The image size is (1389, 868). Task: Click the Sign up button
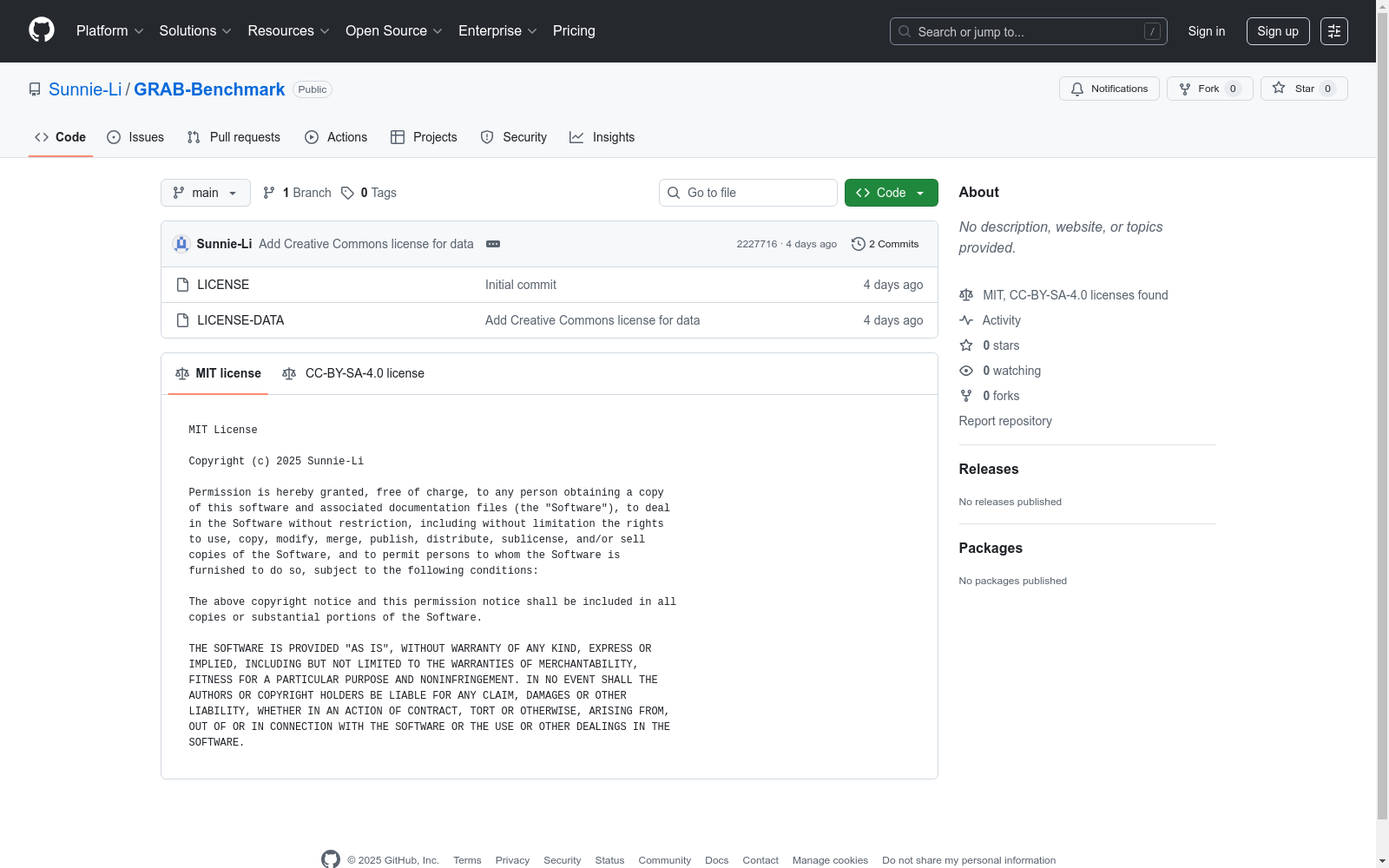(x=1278, y=31)
